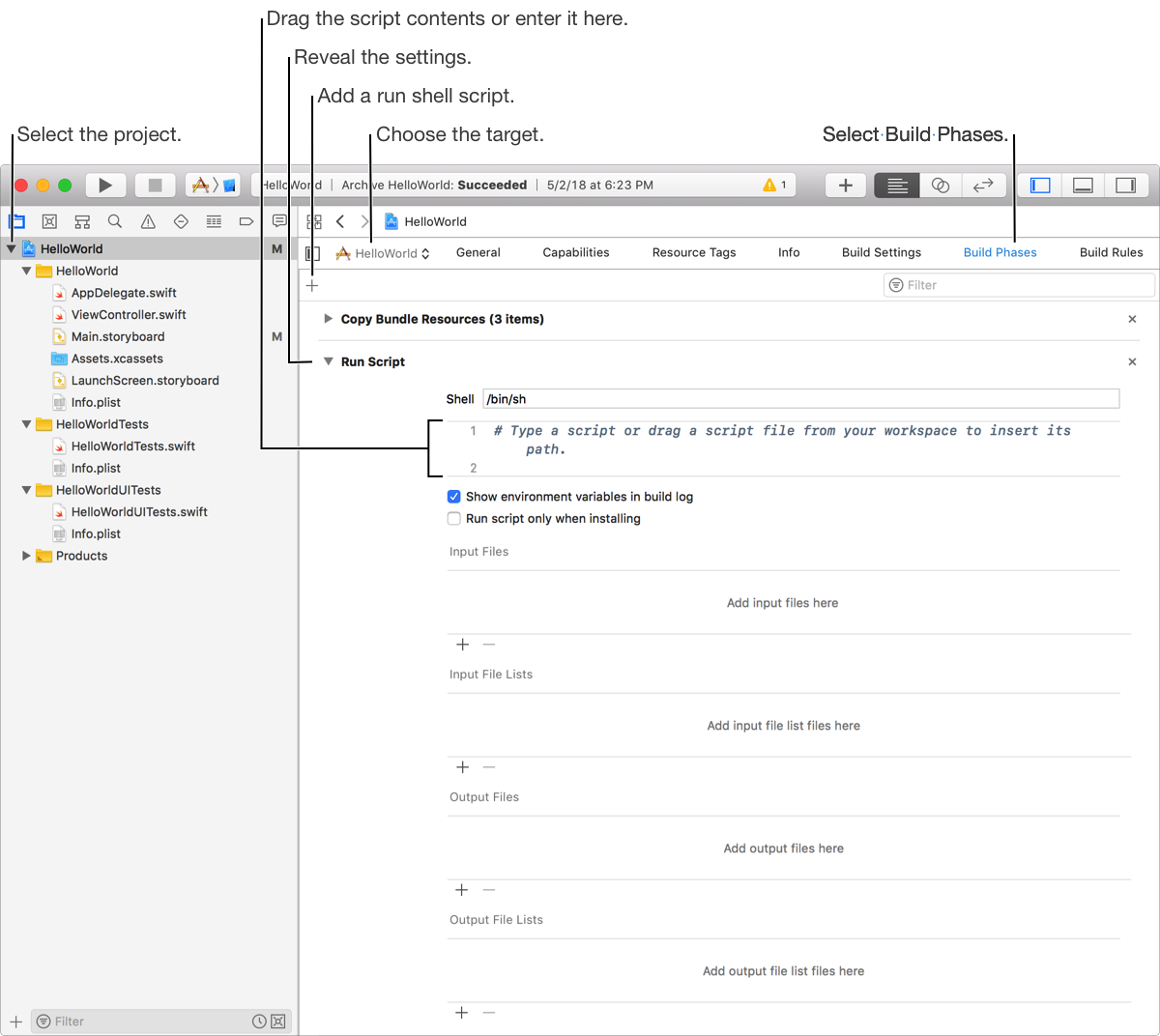Run the project with the Play button
The height and width of the screenshot is (1036, 1160).
pos(105,185)
